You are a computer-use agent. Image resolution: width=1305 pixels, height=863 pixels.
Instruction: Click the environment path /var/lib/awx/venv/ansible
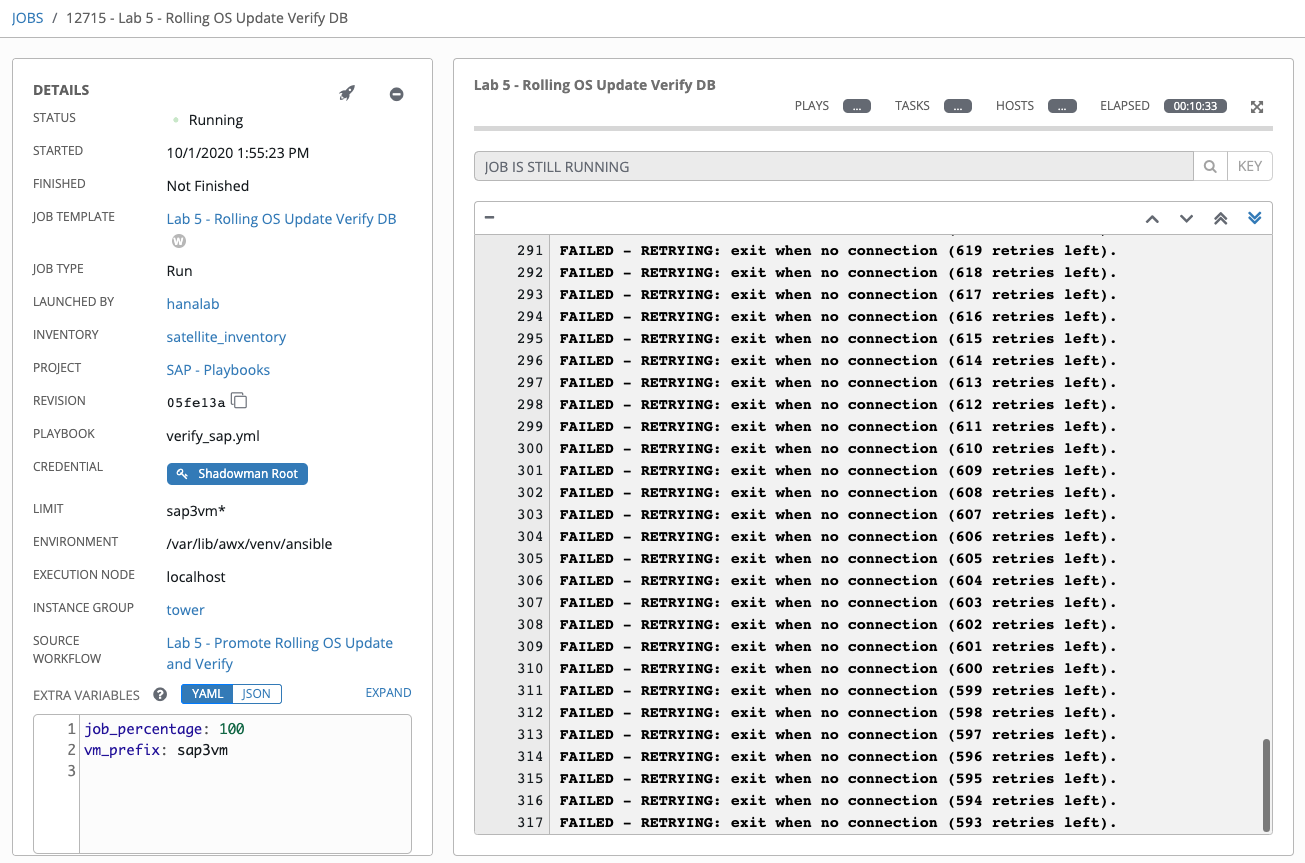point(249,544)
